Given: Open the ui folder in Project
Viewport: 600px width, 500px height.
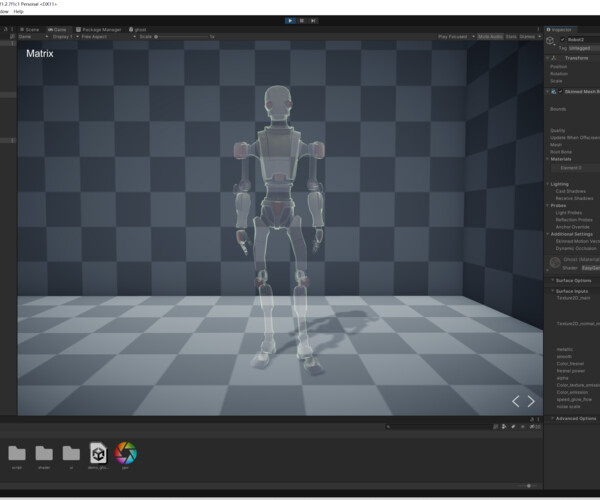Looking at the screenshot, I should (x=71, y=456).
